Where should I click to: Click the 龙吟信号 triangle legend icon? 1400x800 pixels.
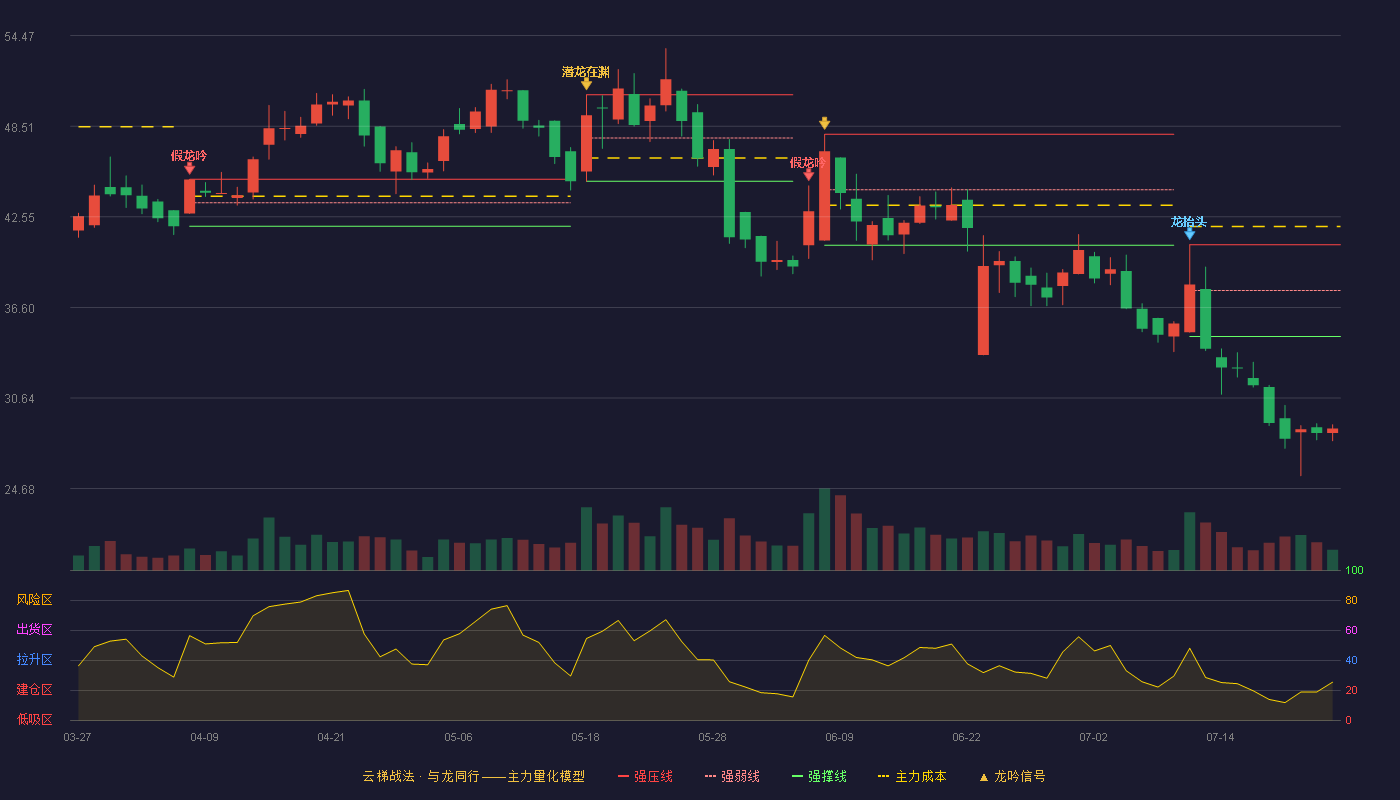(x=983, y=777)
